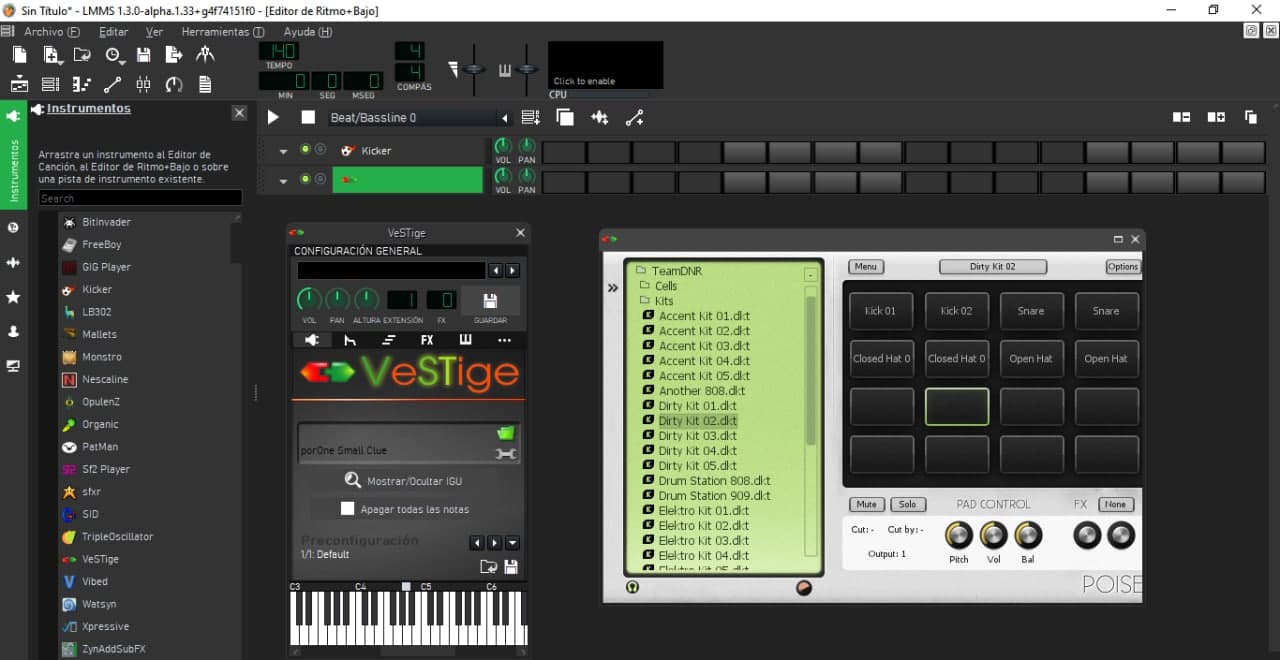1280x660 pixels.
Task: Expand the Cells folder in Poise browser
Action: pyautogui.click(x=644, y=286)
